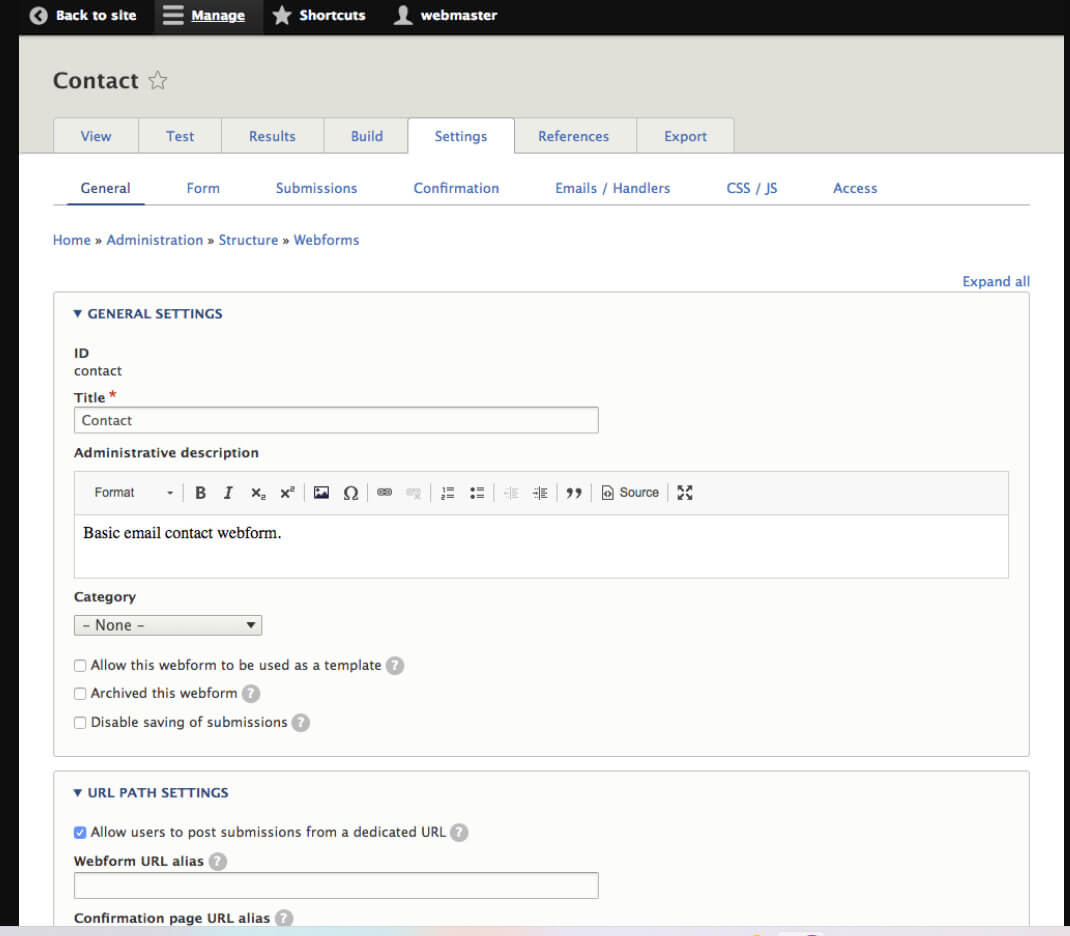Check the 'Archived this webform' checkbox
1070x936 pixels.
pyautogui.click(x=80, y=693)
